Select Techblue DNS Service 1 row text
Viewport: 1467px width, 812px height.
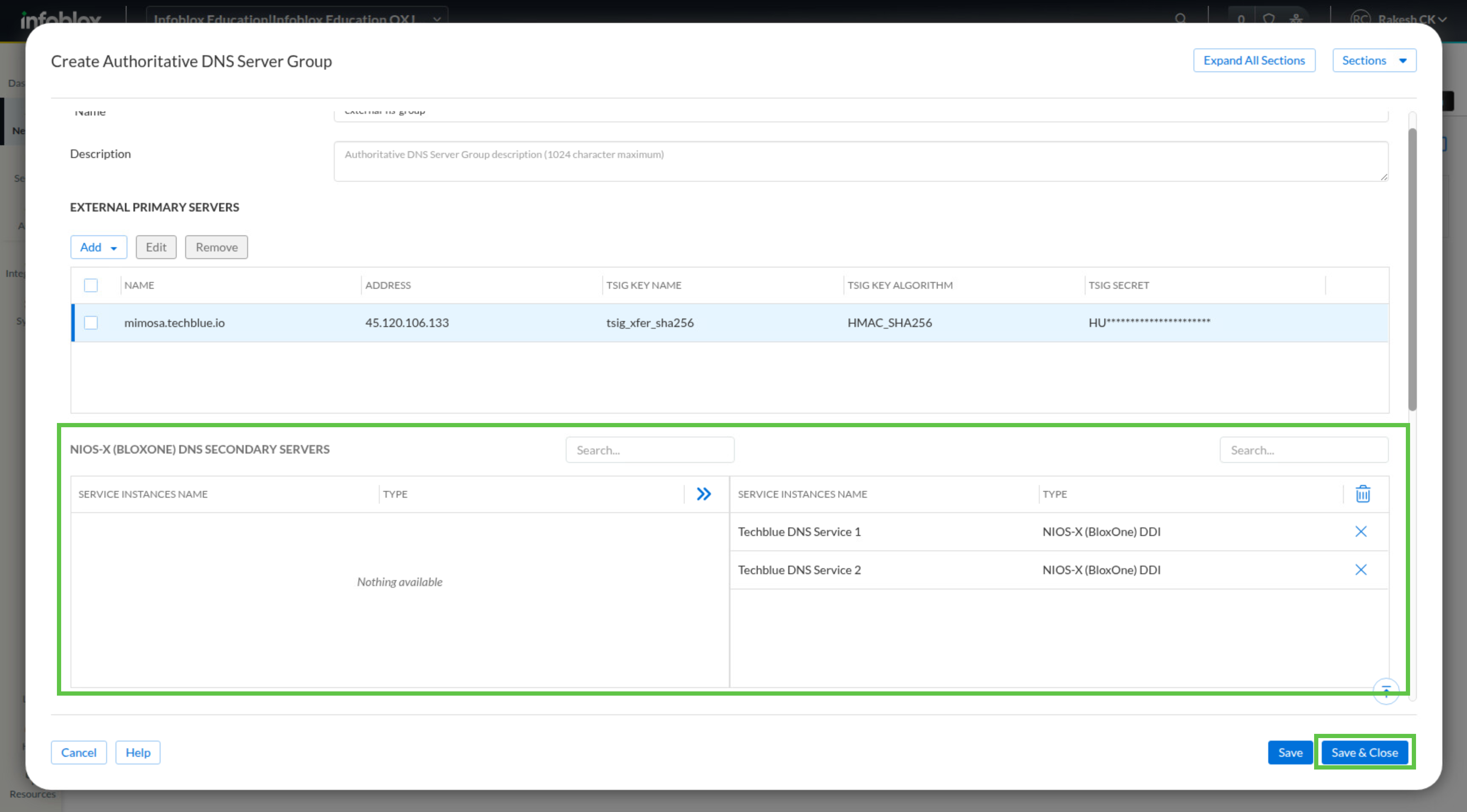tap(799, 531)
